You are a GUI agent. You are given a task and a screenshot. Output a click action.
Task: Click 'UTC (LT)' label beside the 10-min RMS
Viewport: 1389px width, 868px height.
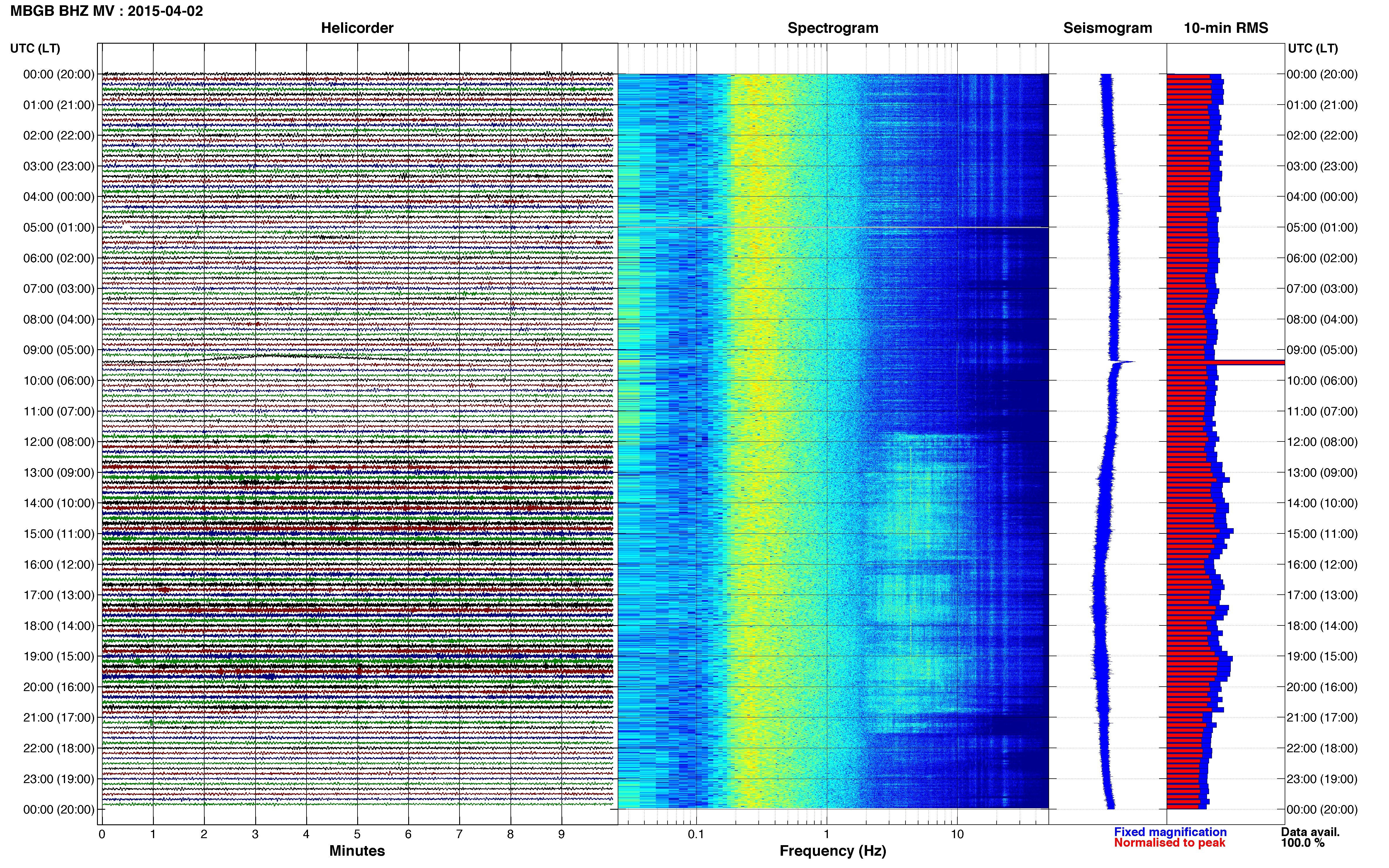point(1313,48)
